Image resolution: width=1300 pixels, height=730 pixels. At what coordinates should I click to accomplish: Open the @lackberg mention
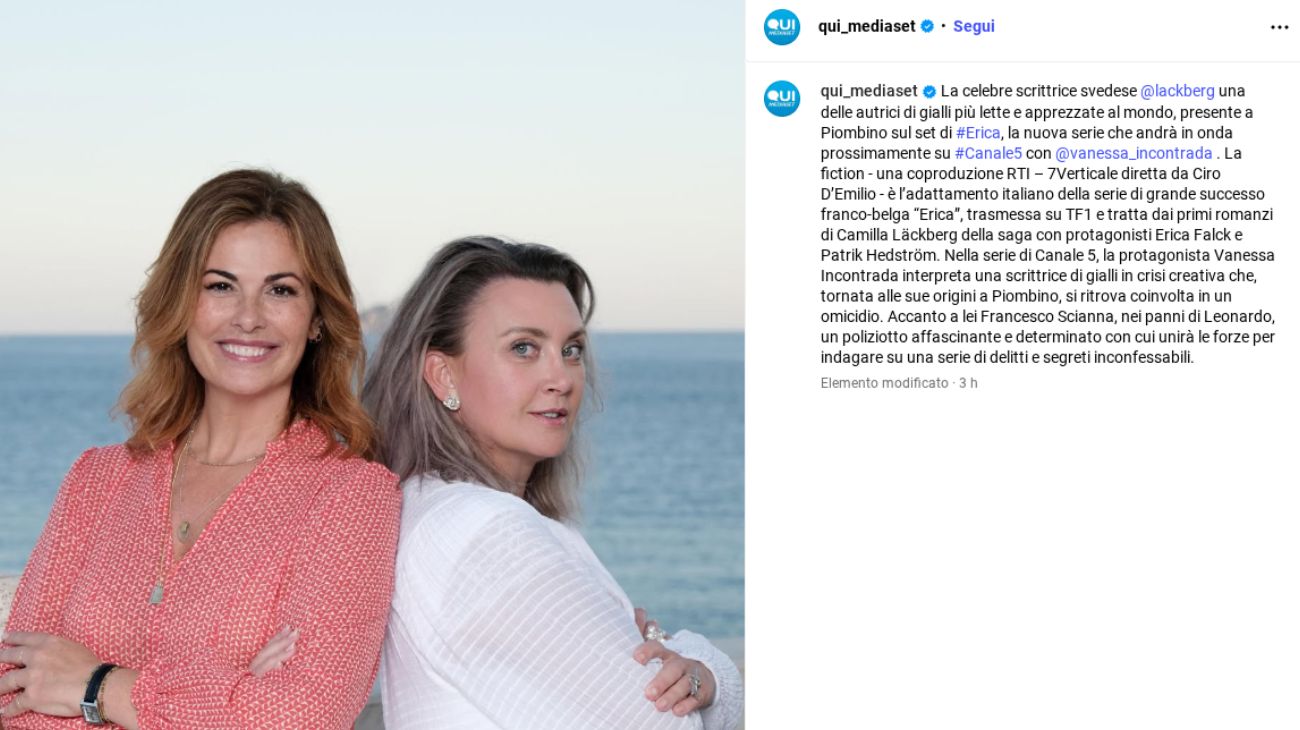click(x=1177, y=91)
